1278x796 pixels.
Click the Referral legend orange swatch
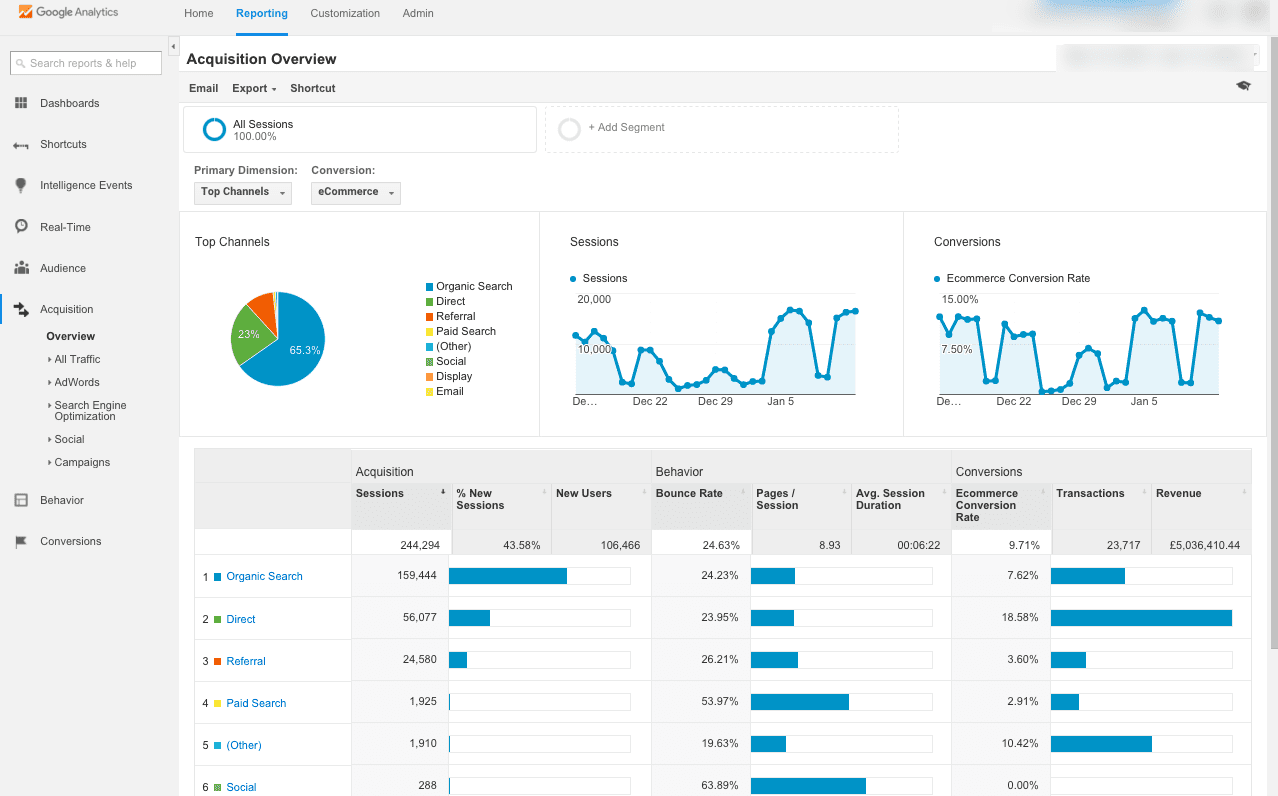click(429, 316)
